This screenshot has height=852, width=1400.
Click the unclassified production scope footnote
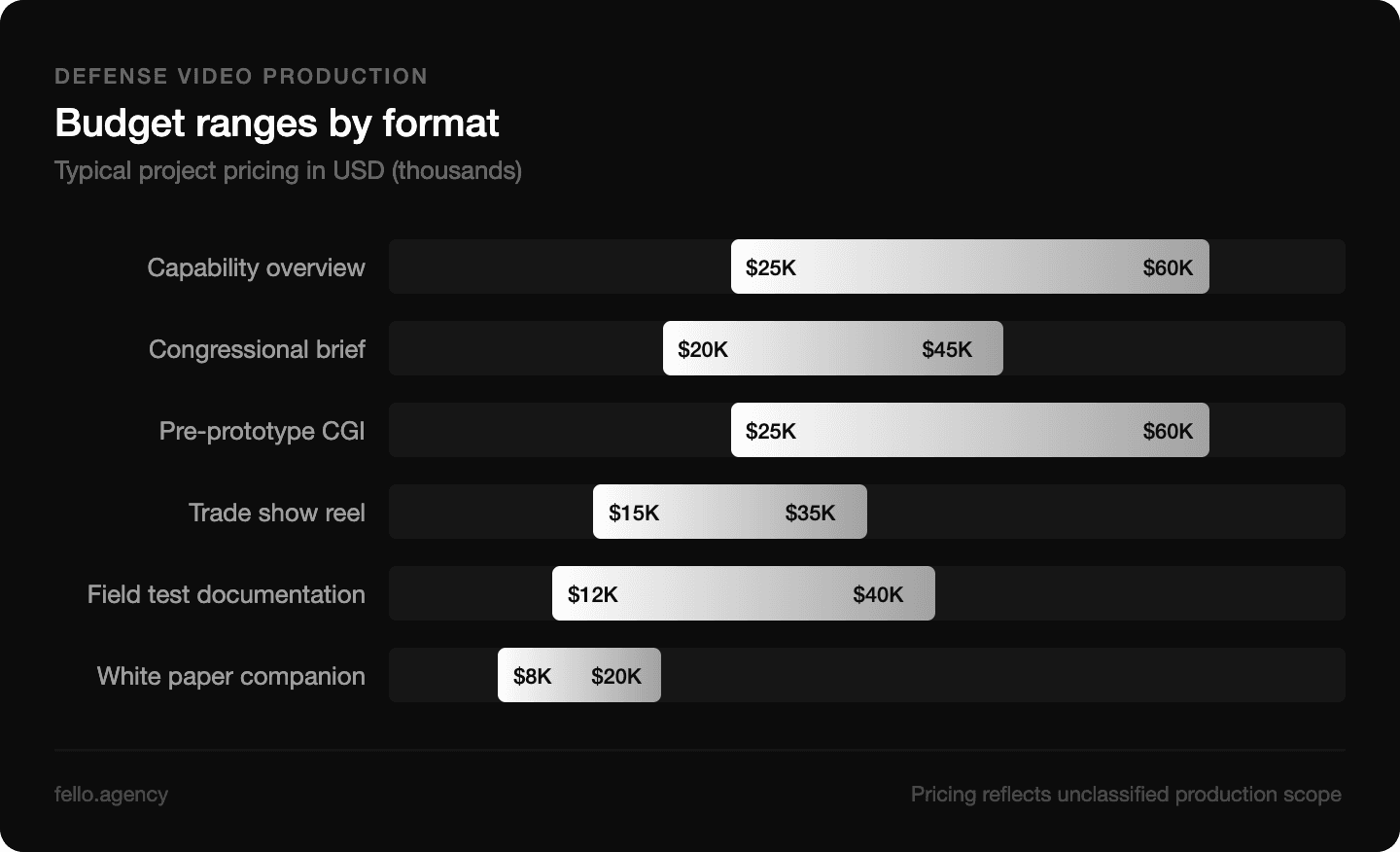[x=1126, y=795]
